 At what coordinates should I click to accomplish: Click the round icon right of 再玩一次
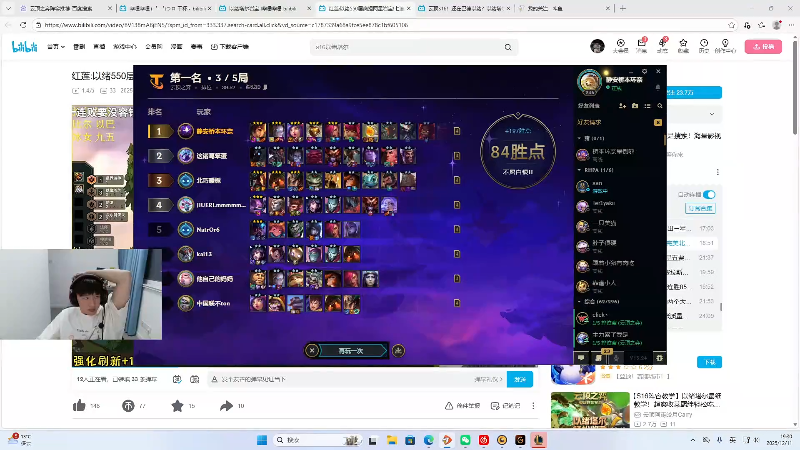[x=398, y=351]
